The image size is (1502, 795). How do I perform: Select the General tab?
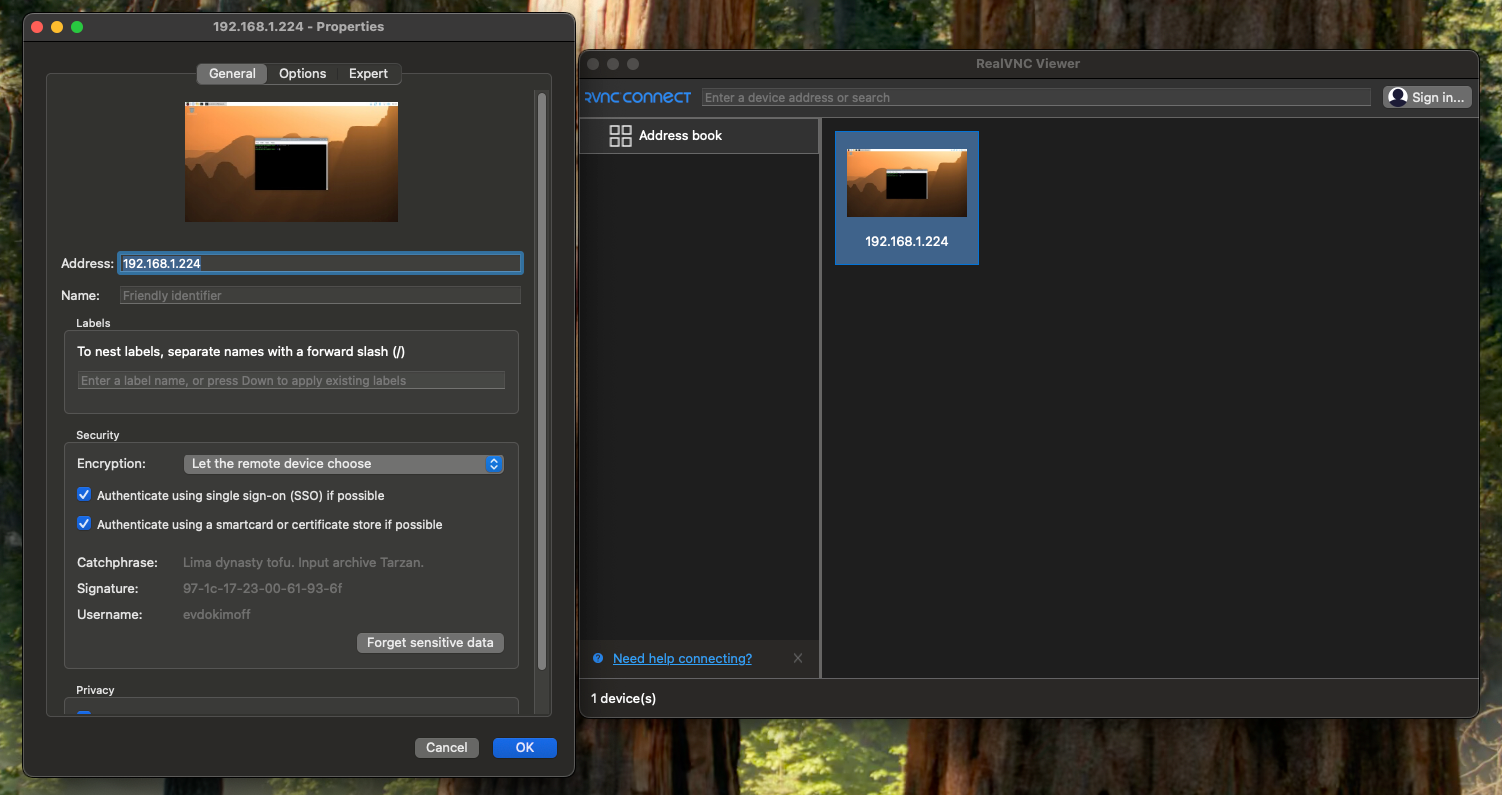232,73
